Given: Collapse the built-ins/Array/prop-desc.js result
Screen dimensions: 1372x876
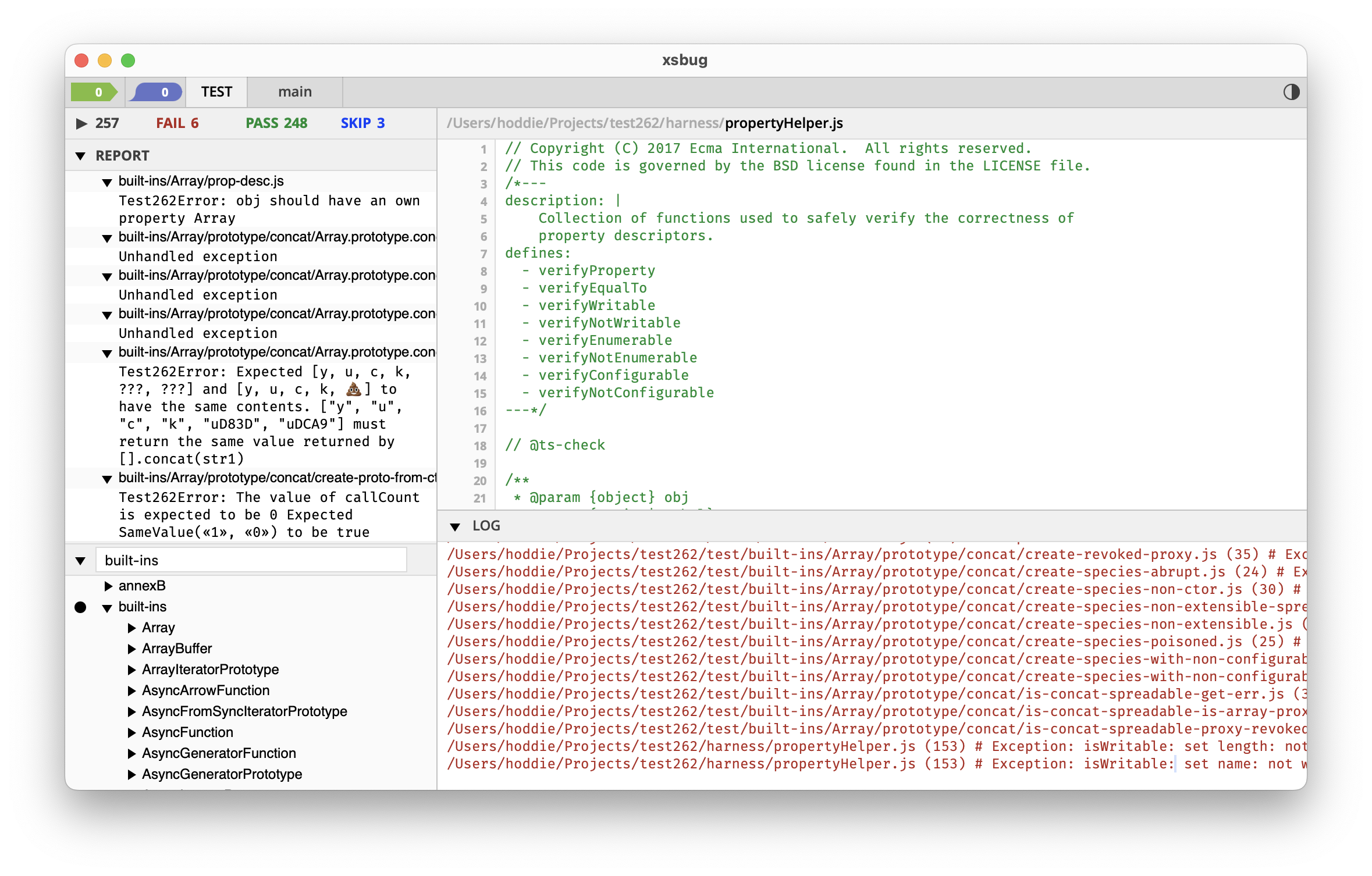Looking at the screenshot, I should pyautogui.click(x=107, y=182).
